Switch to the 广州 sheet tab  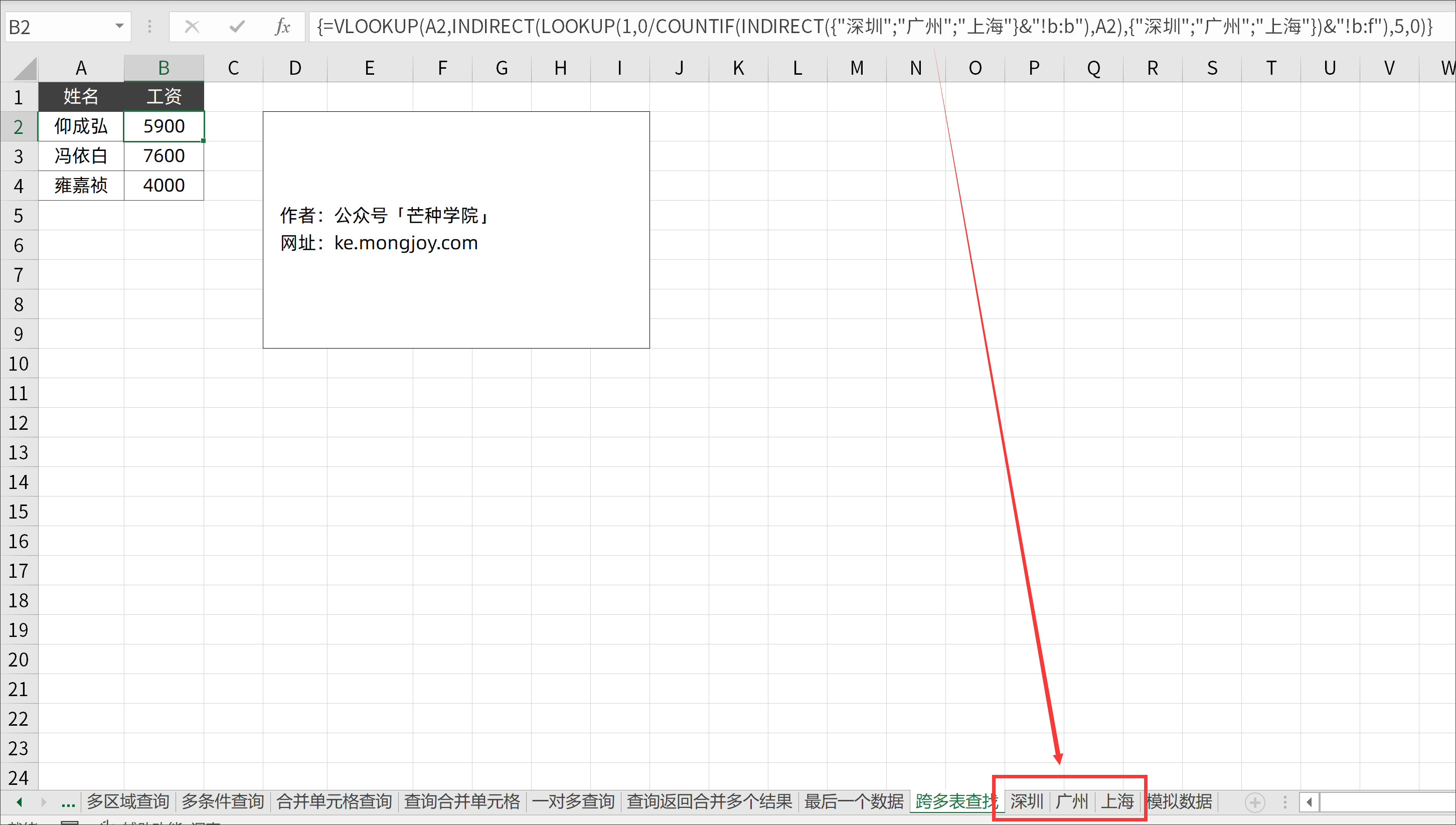[1071, 801]
